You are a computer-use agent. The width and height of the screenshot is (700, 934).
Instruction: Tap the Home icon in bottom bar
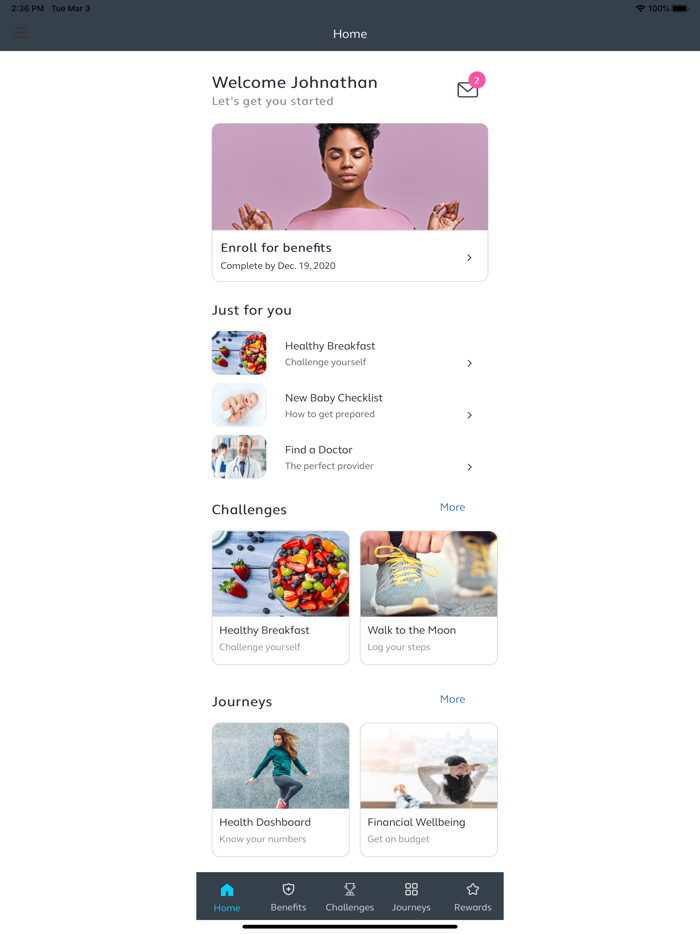[227, 890]
